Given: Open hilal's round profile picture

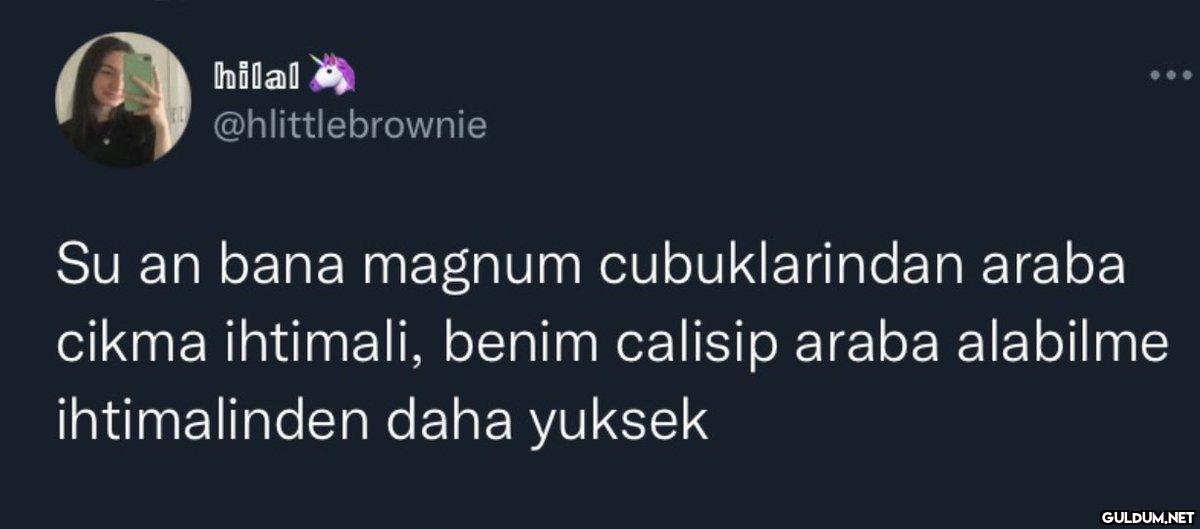Looking at the screenshot, I should pos(124,100).
